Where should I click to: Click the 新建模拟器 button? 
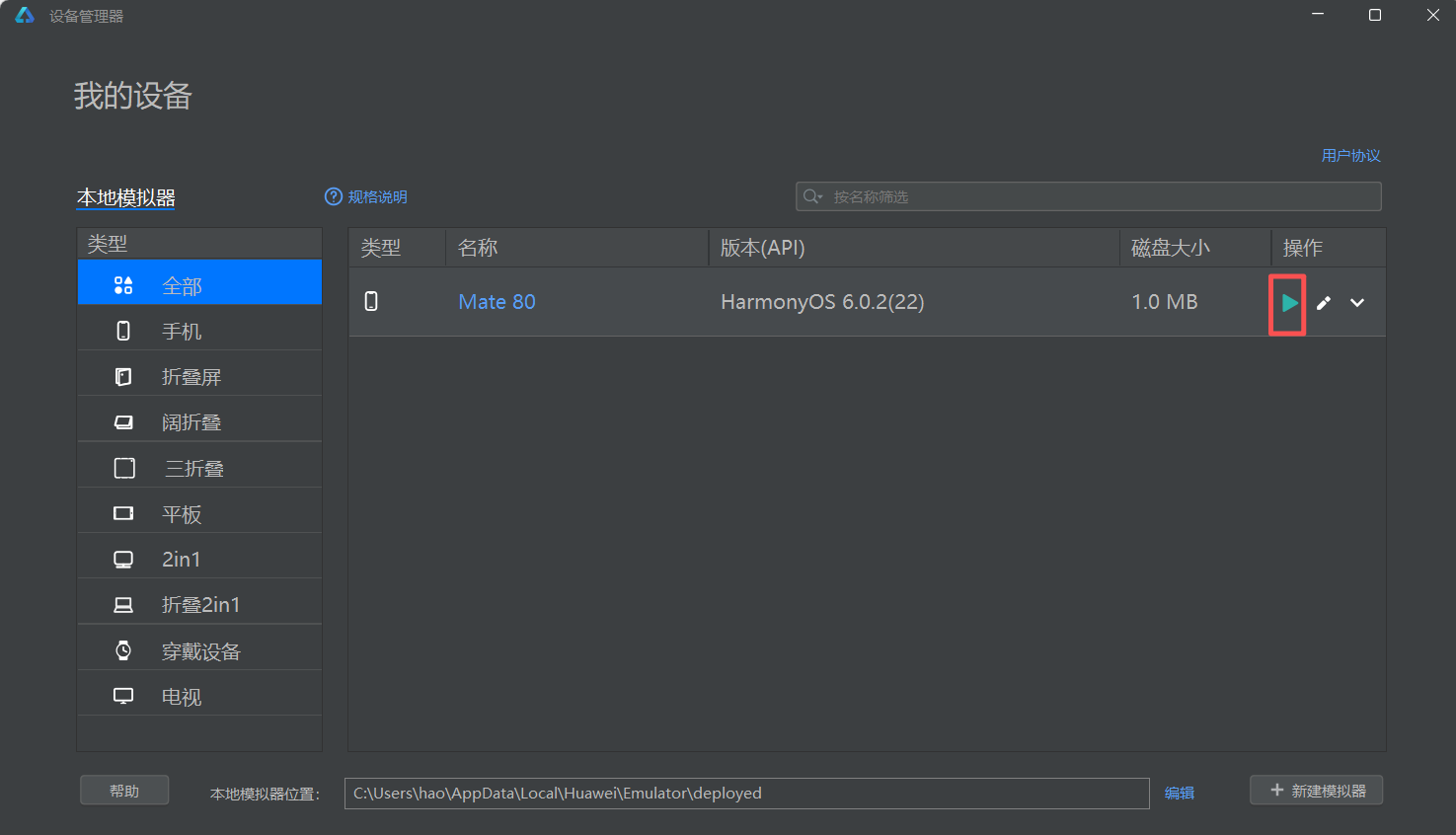[1316, 791]
